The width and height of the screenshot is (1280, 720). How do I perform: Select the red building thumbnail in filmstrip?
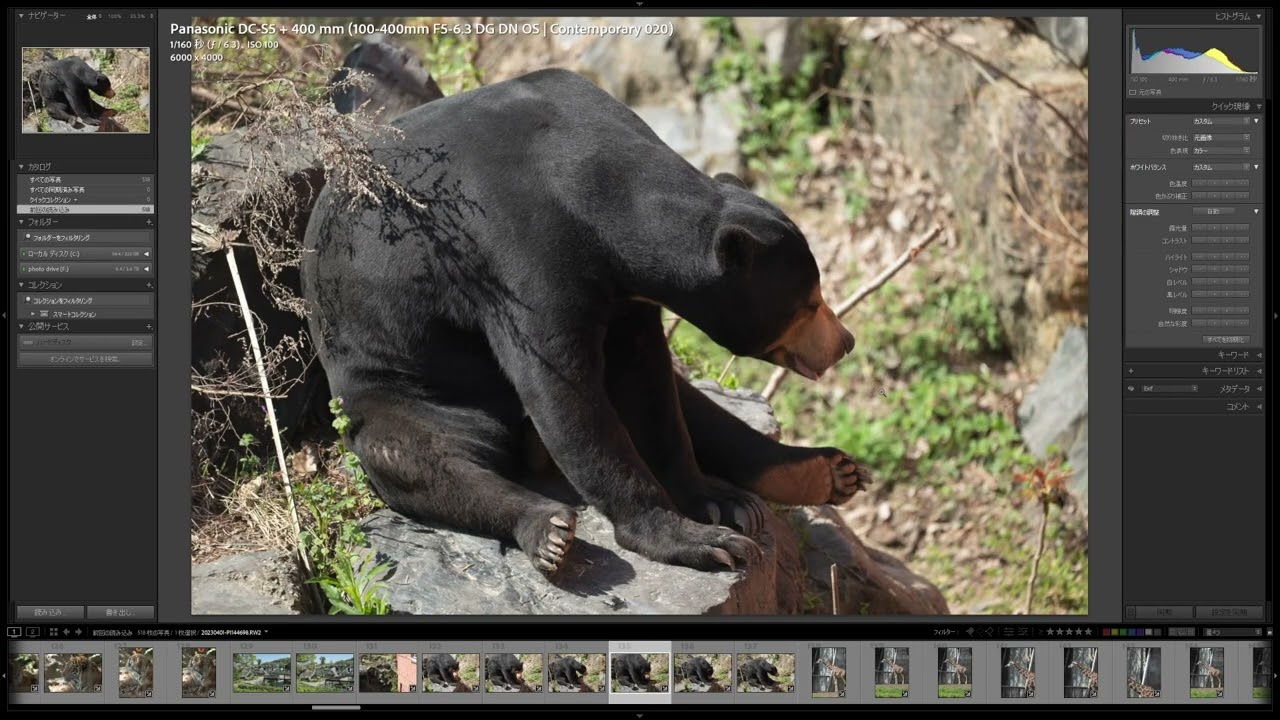tap(388, 672)
